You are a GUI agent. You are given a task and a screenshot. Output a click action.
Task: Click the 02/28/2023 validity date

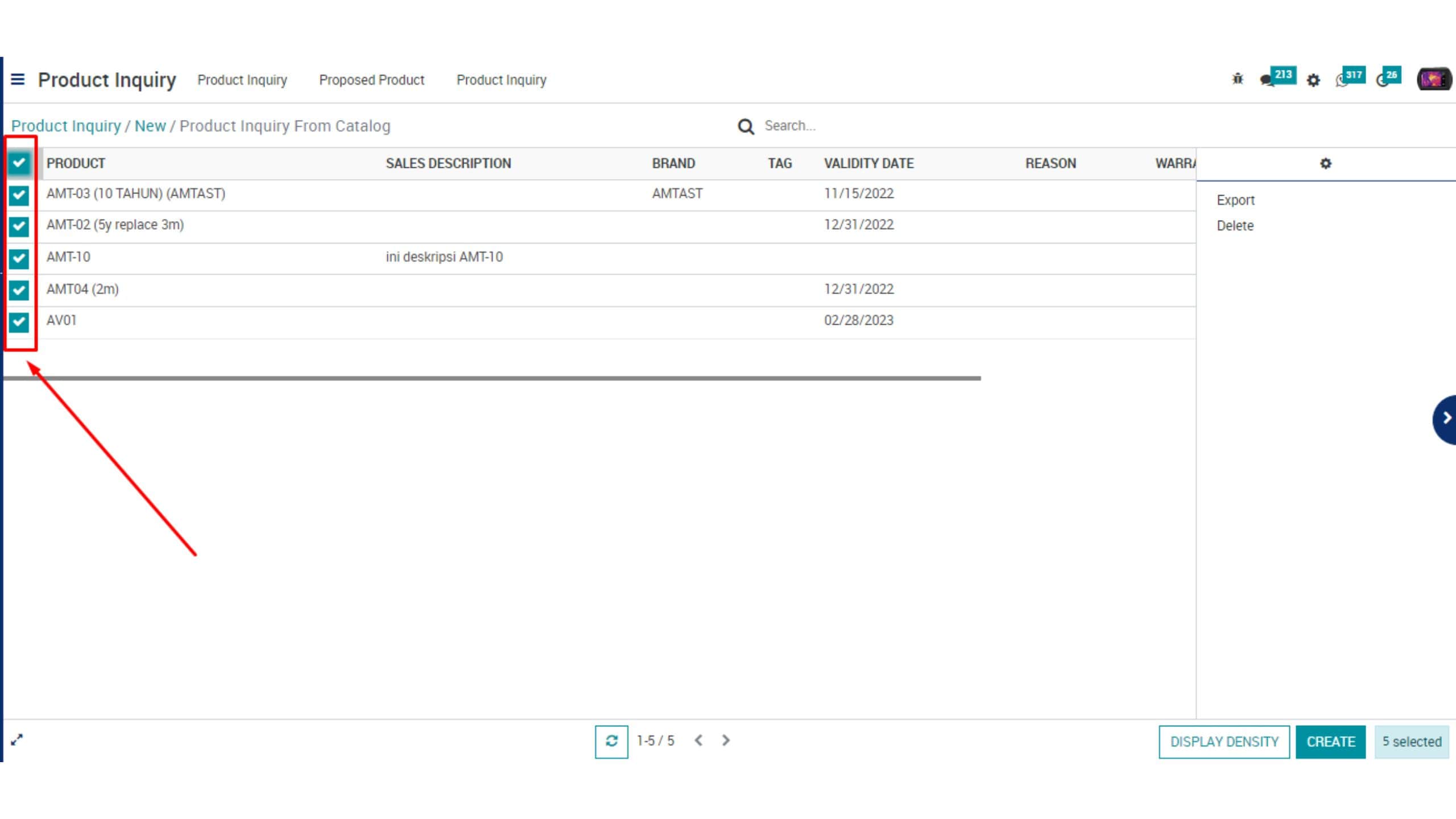click(x=859, y=320)
